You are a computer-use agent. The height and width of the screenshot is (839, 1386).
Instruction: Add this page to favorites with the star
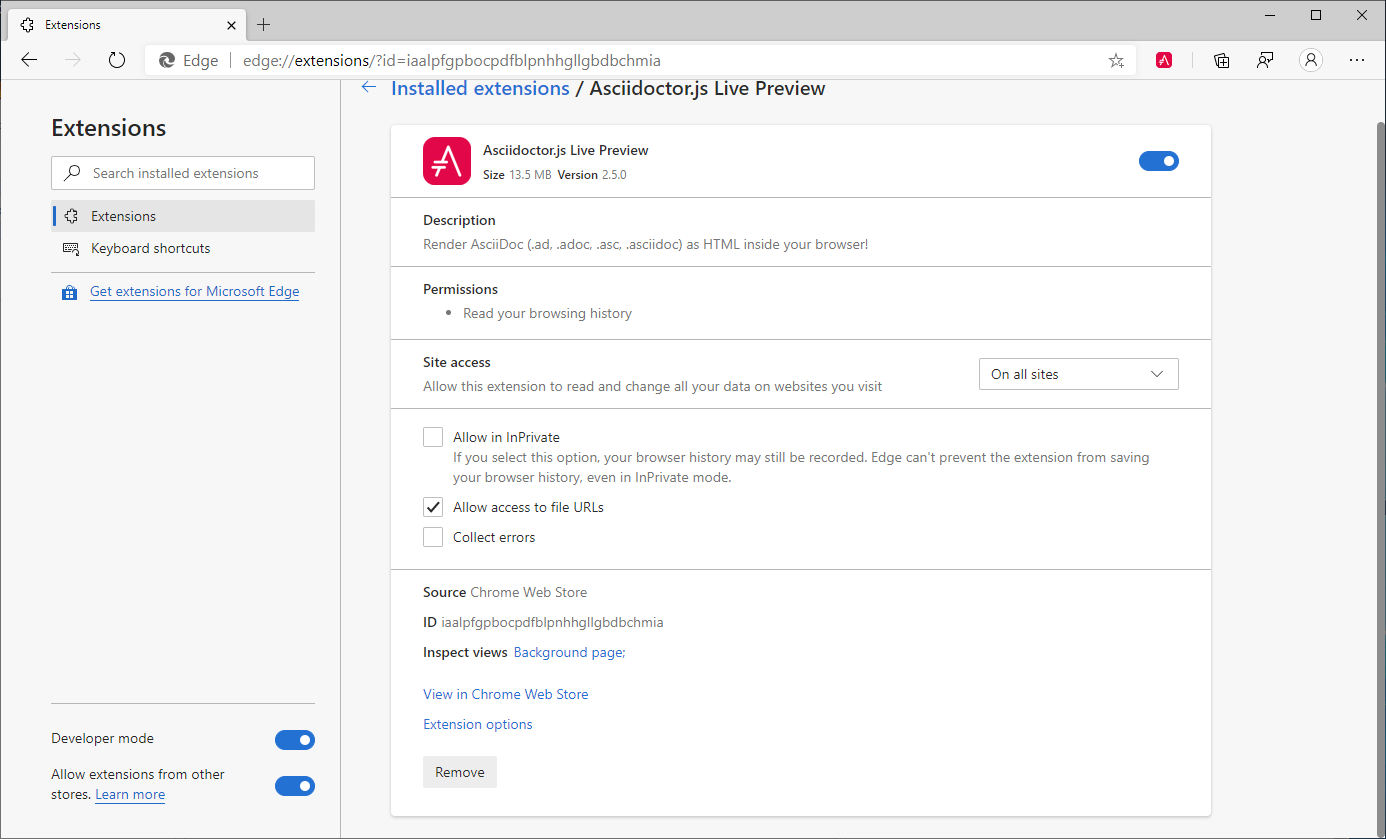click(1115, 60)
